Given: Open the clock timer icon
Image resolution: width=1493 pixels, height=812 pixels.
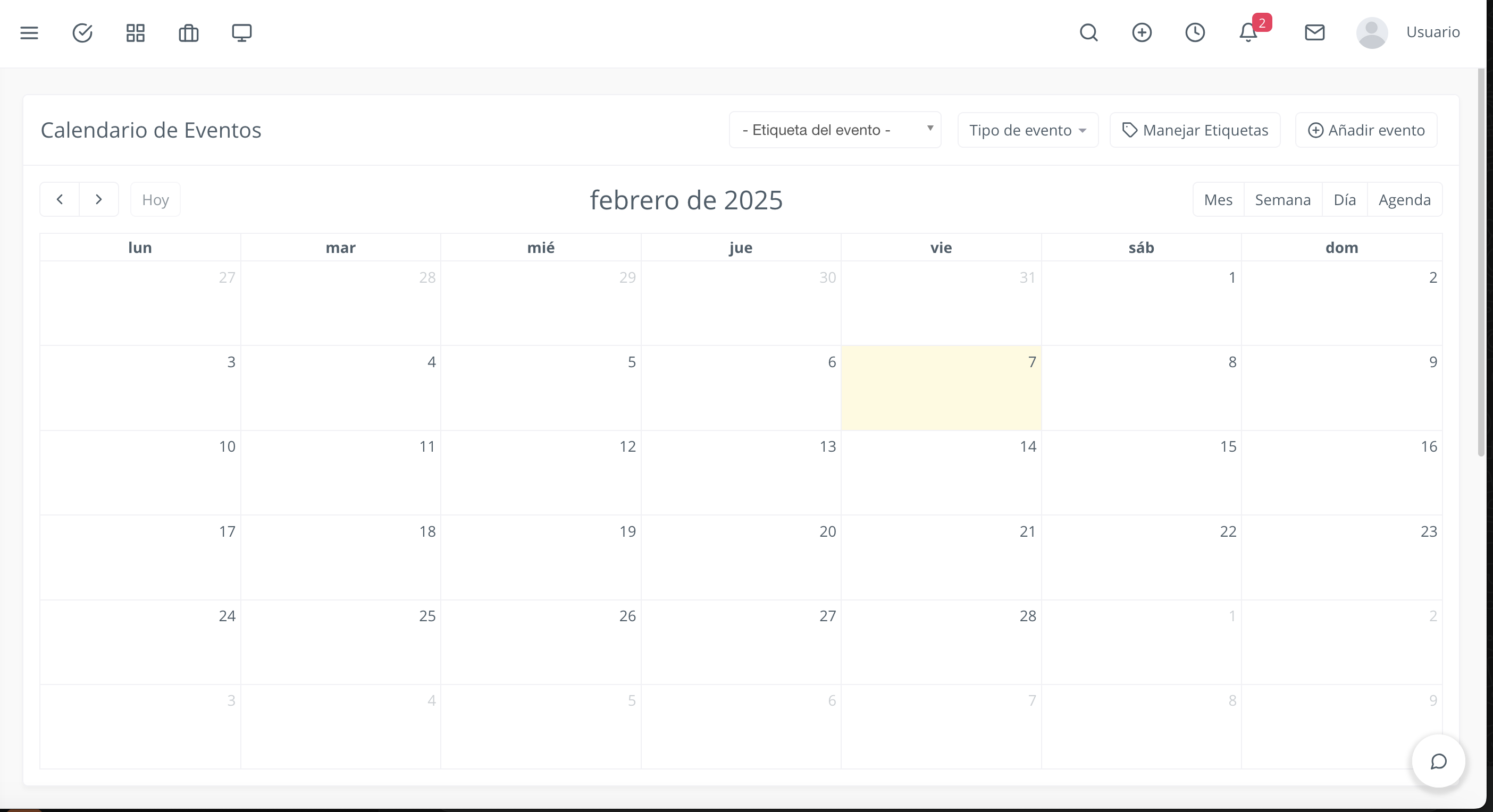Looking at the screenshot, I should [x=1195, y=32].
